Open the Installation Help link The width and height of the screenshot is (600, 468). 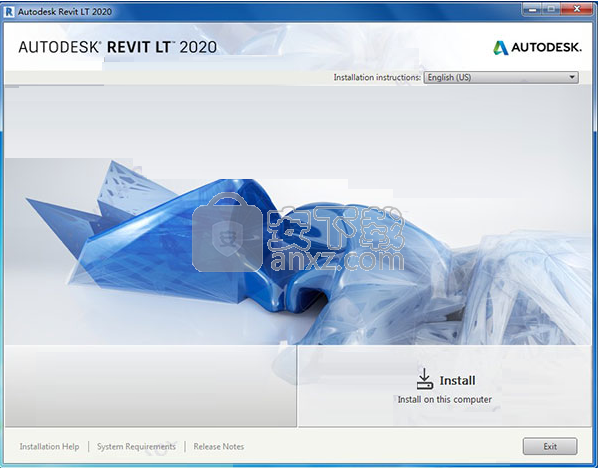pyautogui.click(x=49, y=447)
